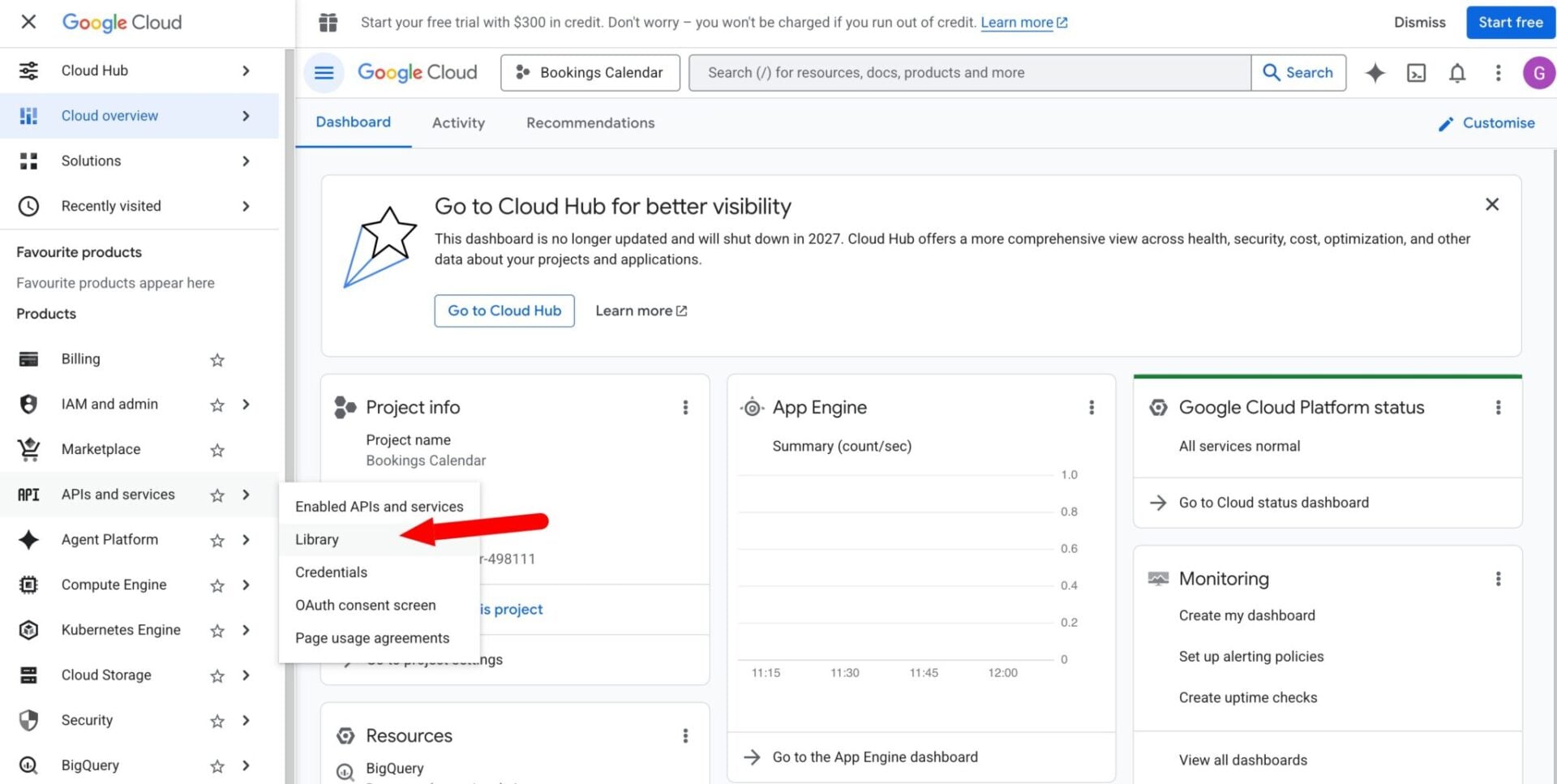Click Create uptime checks

coord(1248,698)
